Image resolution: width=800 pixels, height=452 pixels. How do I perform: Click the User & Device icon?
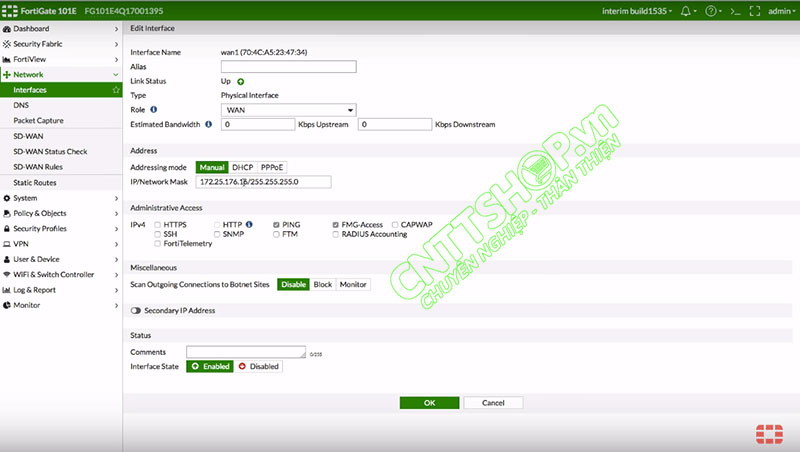tap(7, 259)
